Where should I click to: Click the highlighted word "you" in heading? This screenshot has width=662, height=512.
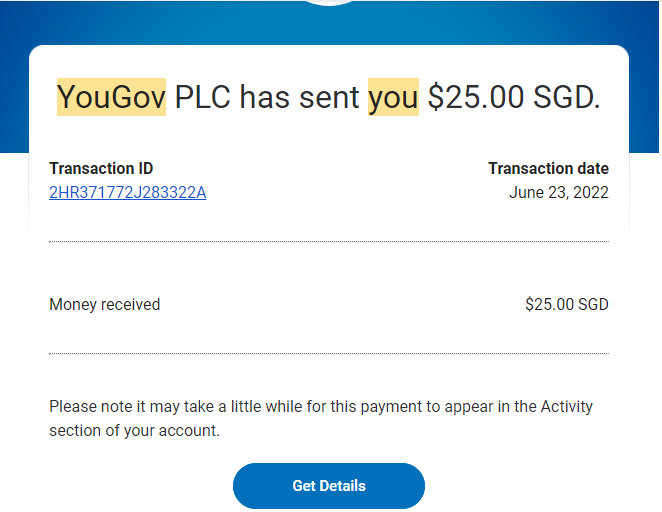point(393,97)
